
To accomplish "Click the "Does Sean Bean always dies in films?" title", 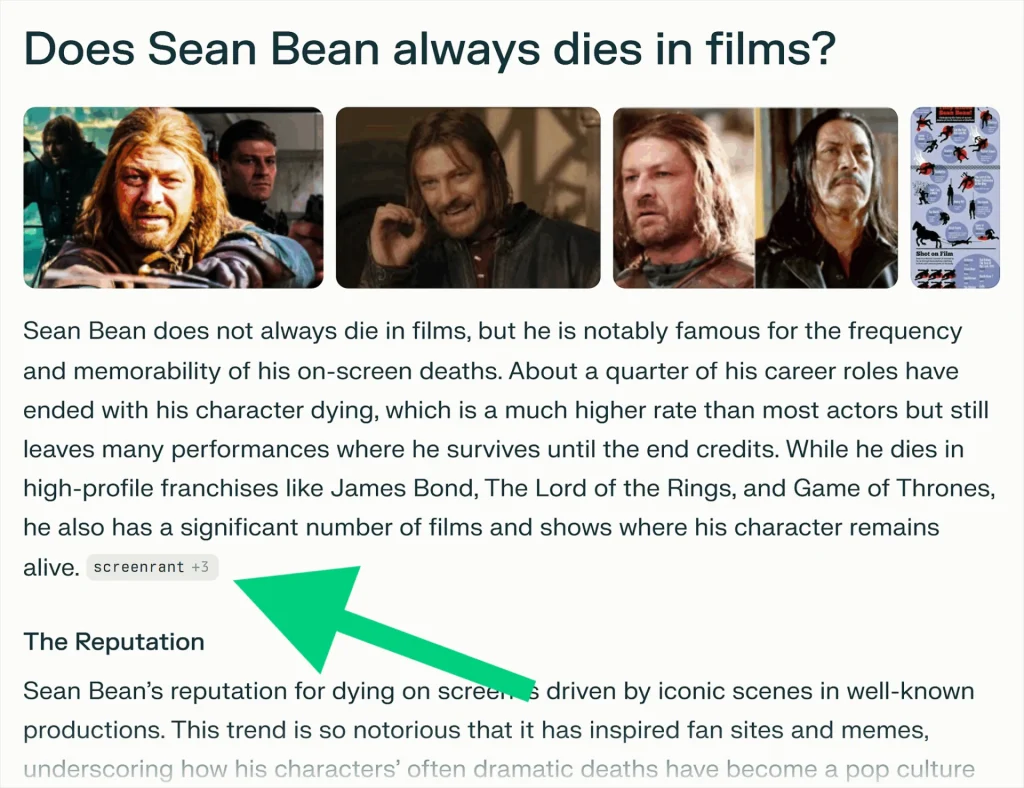I will point(428,48).
